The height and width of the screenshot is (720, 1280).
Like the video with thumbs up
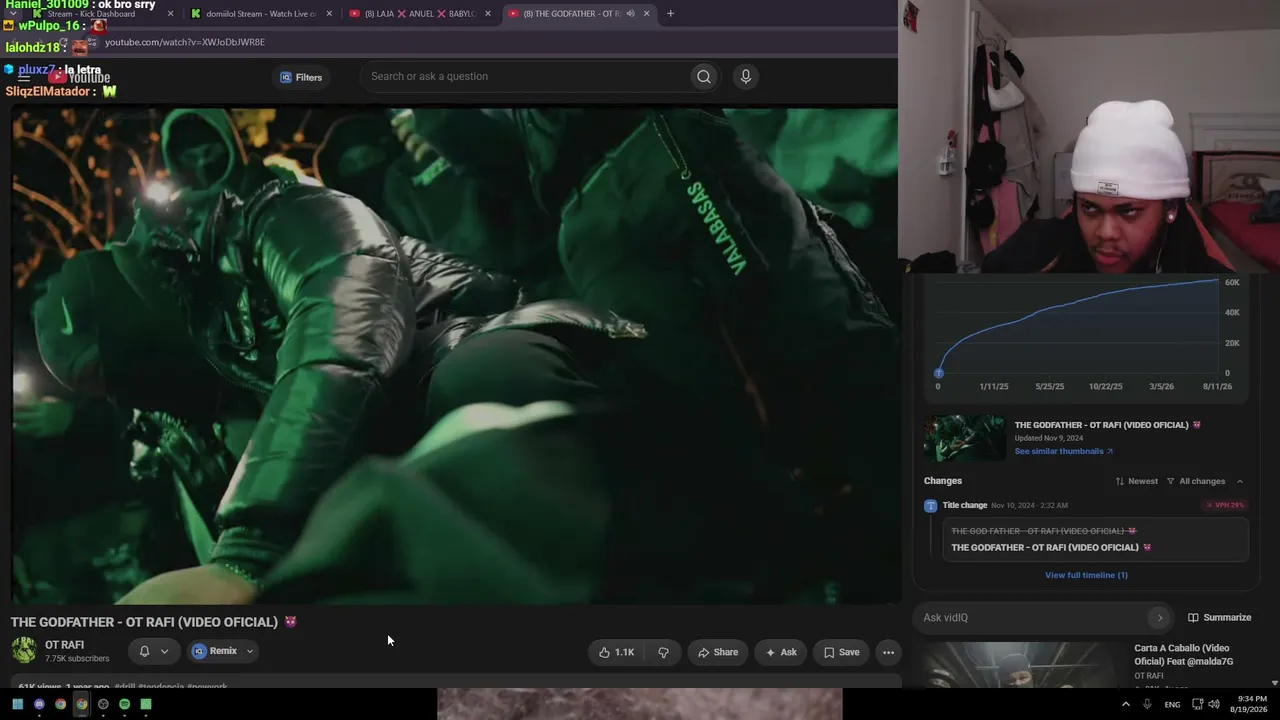pos(616,652)
